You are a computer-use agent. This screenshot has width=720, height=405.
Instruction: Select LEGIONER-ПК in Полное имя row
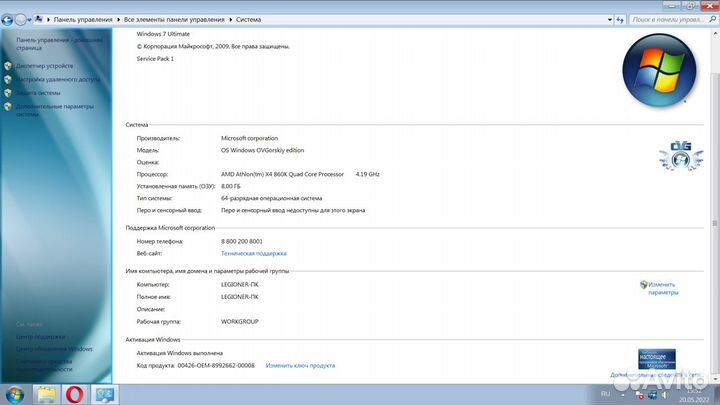tap(240, 297)
